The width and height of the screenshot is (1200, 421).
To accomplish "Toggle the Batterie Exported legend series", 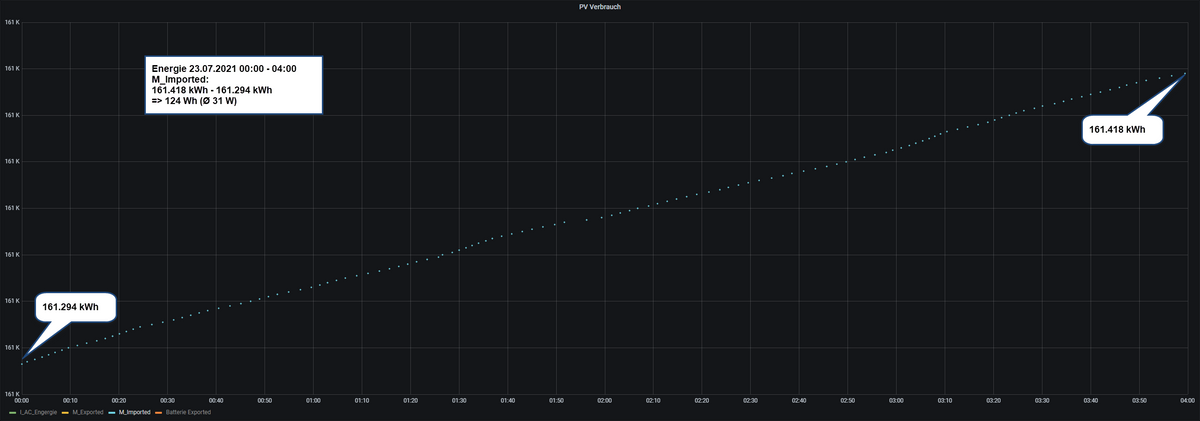I will tap(187, 411).
